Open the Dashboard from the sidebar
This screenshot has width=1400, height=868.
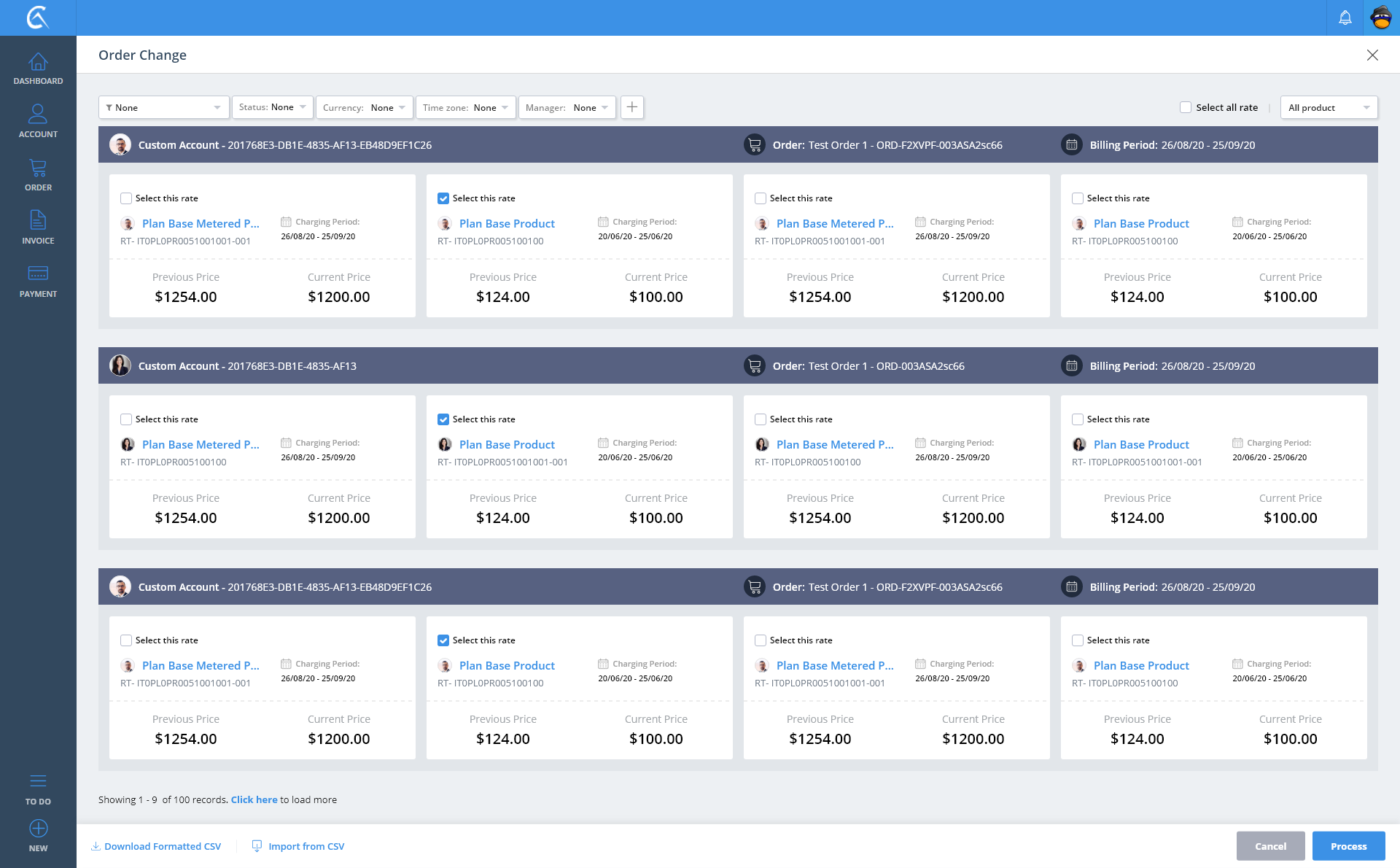point(38,69)
